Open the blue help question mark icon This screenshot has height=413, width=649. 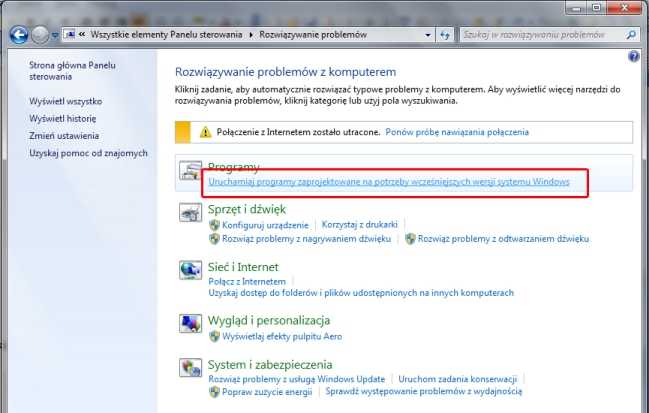[x=634, y=58]
